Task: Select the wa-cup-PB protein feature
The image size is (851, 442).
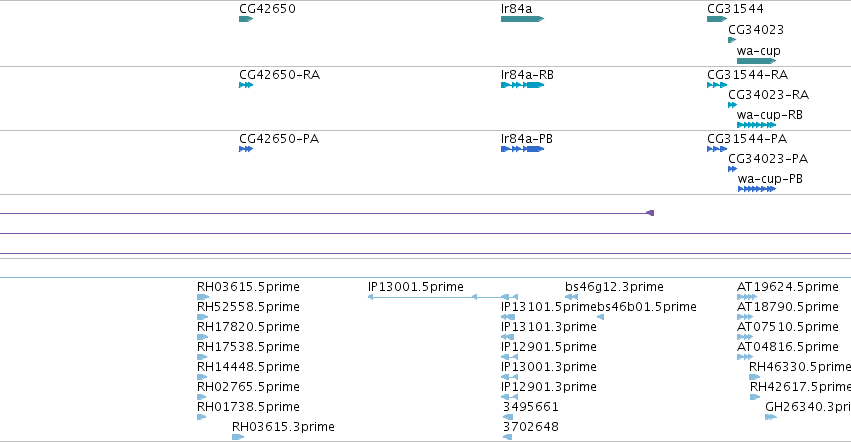Action: 757,190
